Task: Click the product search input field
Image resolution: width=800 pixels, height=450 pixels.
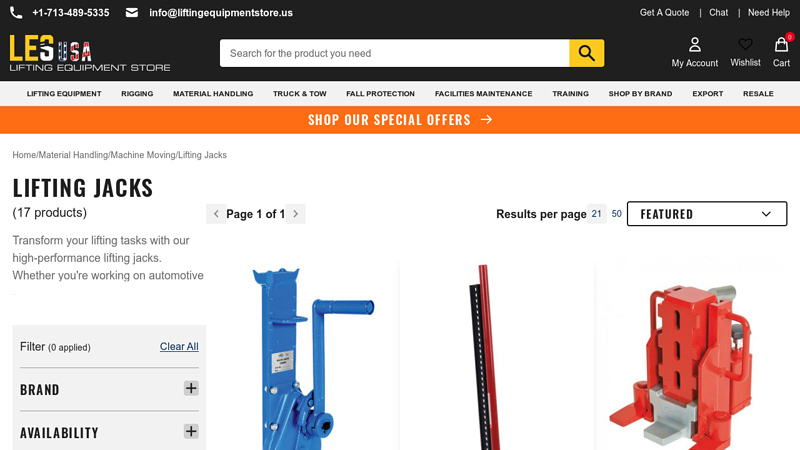Action: click(394, 53)
